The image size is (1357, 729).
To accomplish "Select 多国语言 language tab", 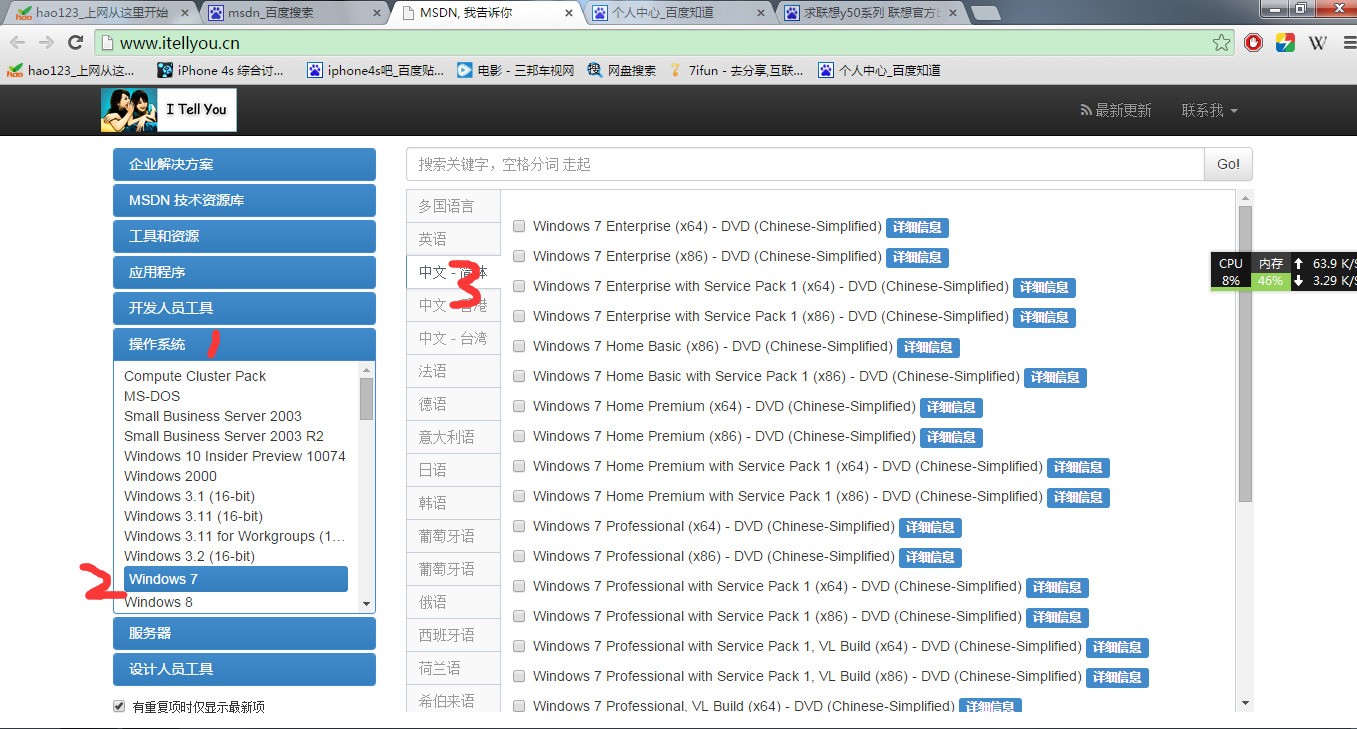I will [x=453, y=206].
